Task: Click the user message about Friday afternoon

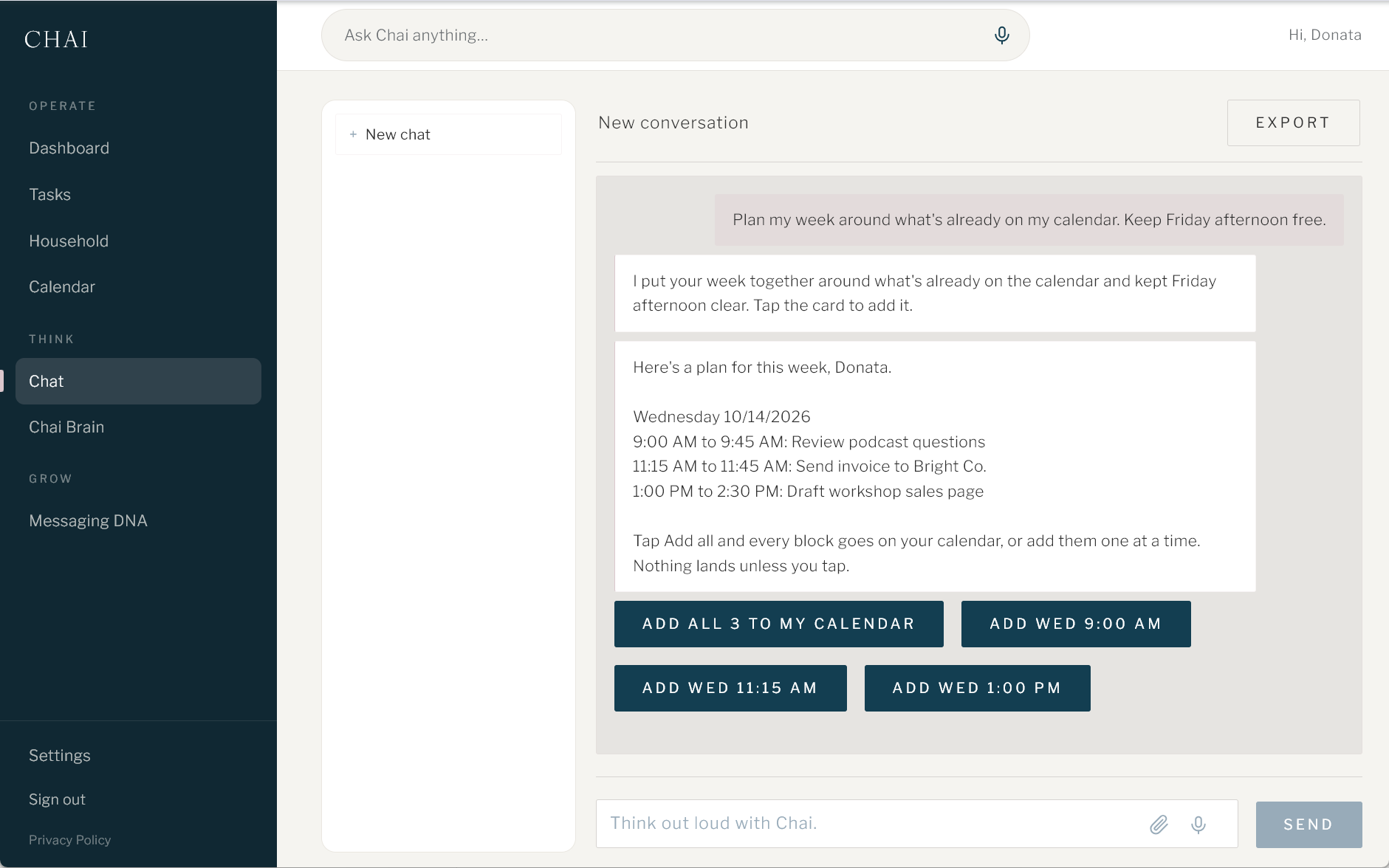Action: pos(1029,220)
